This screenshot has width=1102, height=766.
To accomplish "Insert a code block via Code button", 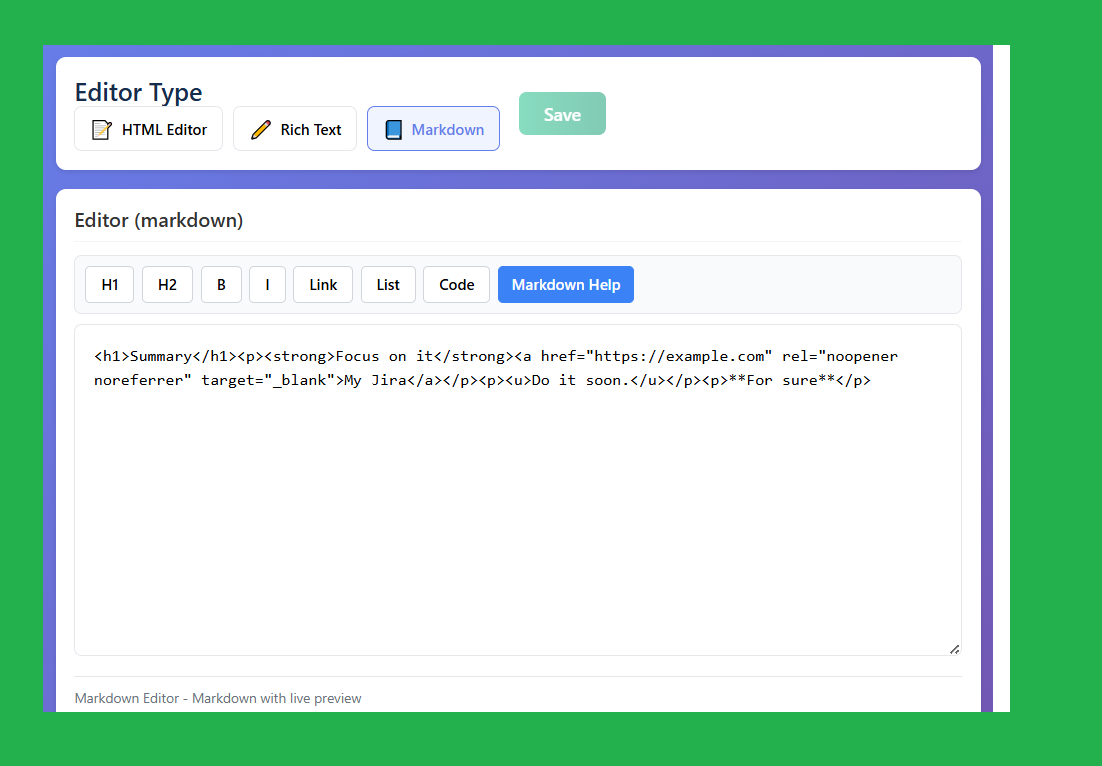I will (456, 284).
